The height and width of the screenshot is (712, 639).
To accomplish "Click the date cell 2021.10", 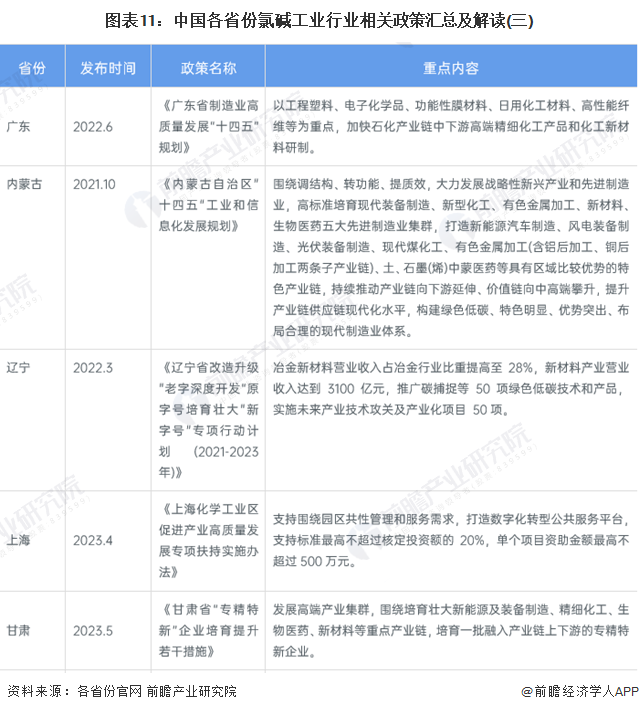I will point(94,184).
